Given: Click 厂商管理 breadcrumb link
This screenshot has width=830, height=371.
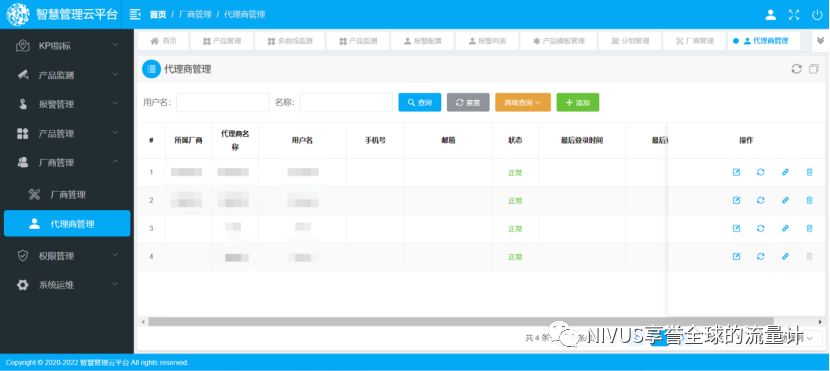Looking at the screenshot, I should pyautogui.click(x=195, y=14).
